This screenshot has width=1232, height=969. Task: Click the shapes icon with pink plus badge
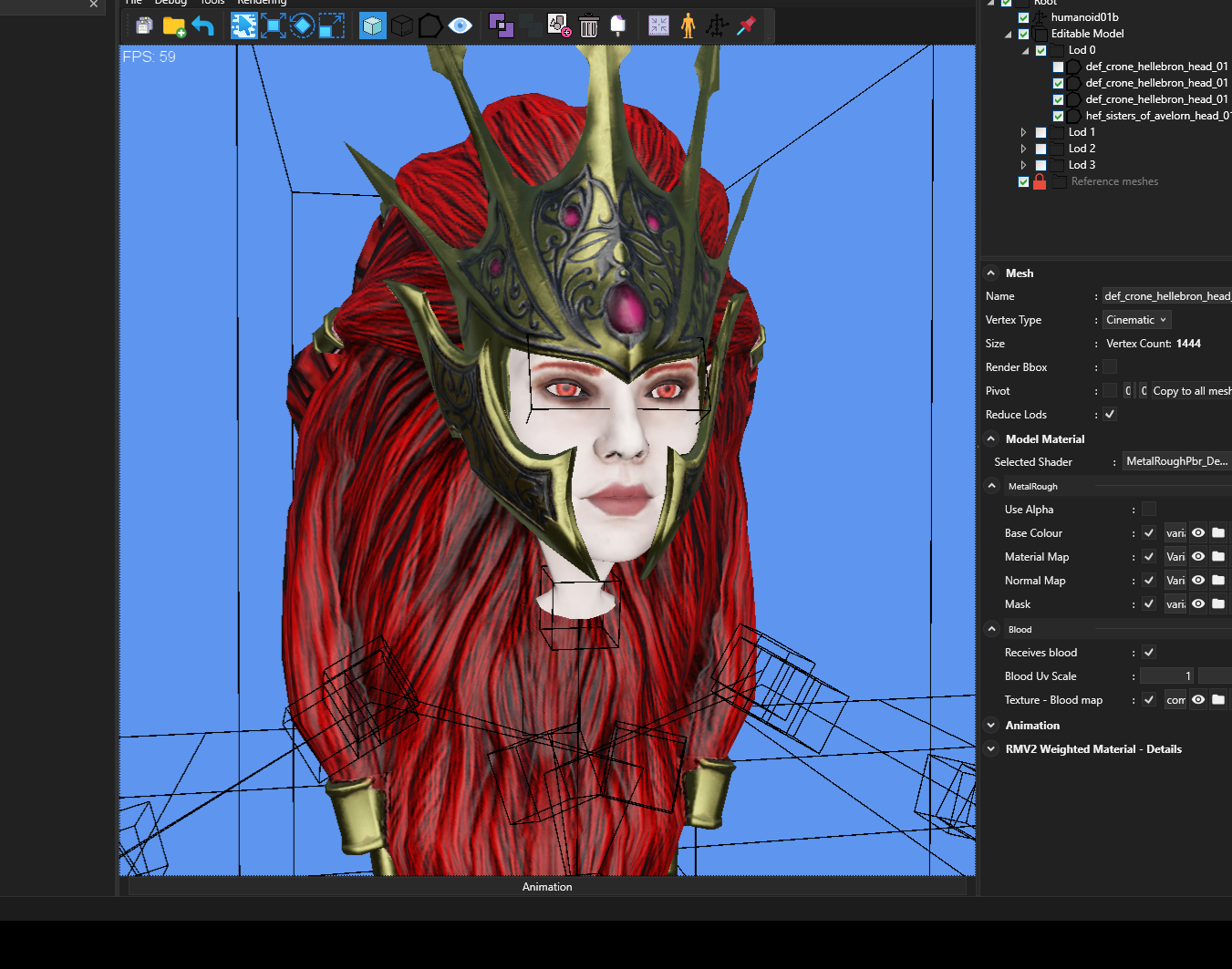tap(559, 26)
